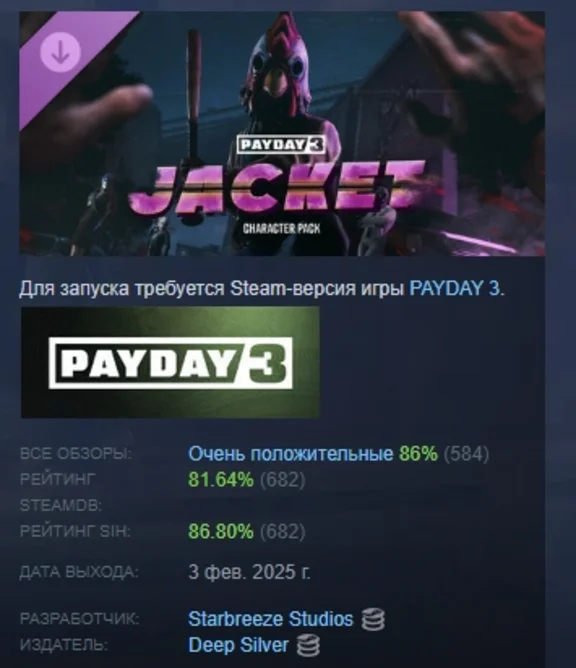Click the PAYDAY 3 logo in header artwork
This screenshot has height=668, width=576.
click(x=281, y=144)
